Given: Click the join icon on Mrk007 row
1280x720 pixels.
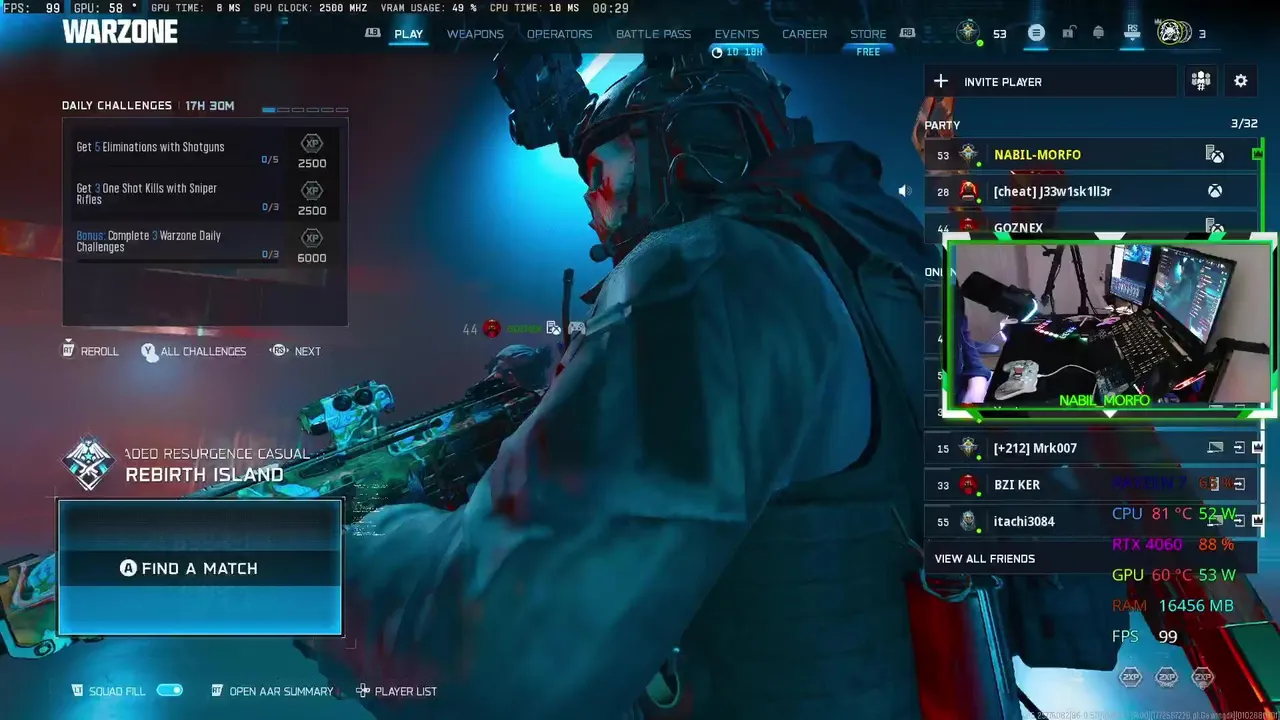Looking at the screenshot, I should click(1239, 448).
